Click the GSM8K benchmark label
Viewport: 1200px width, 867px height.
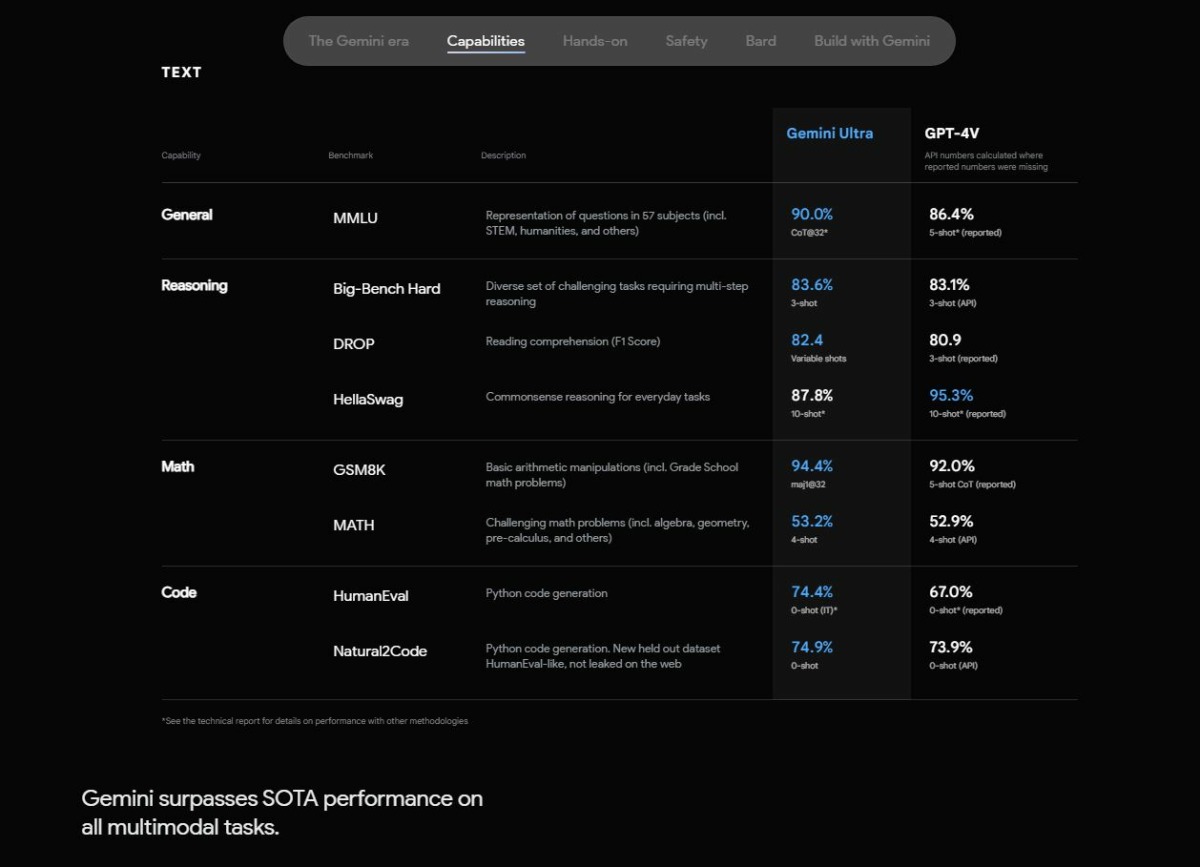tap(359, 470)
